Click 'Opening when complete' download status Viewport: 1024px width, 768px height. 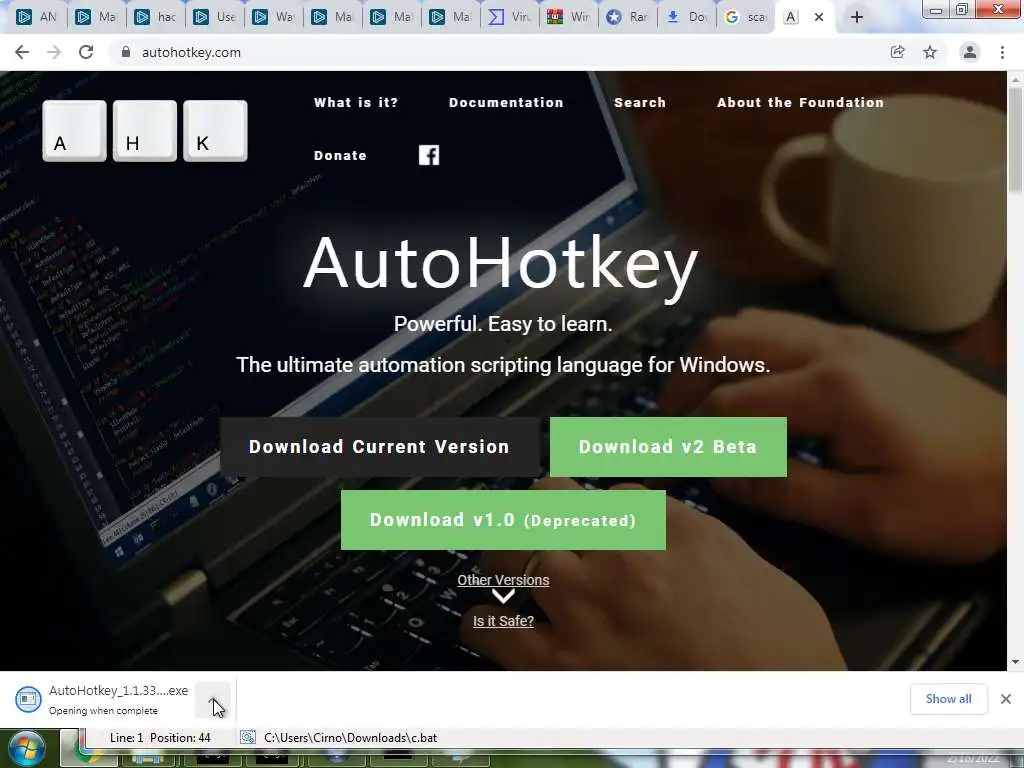103,711
